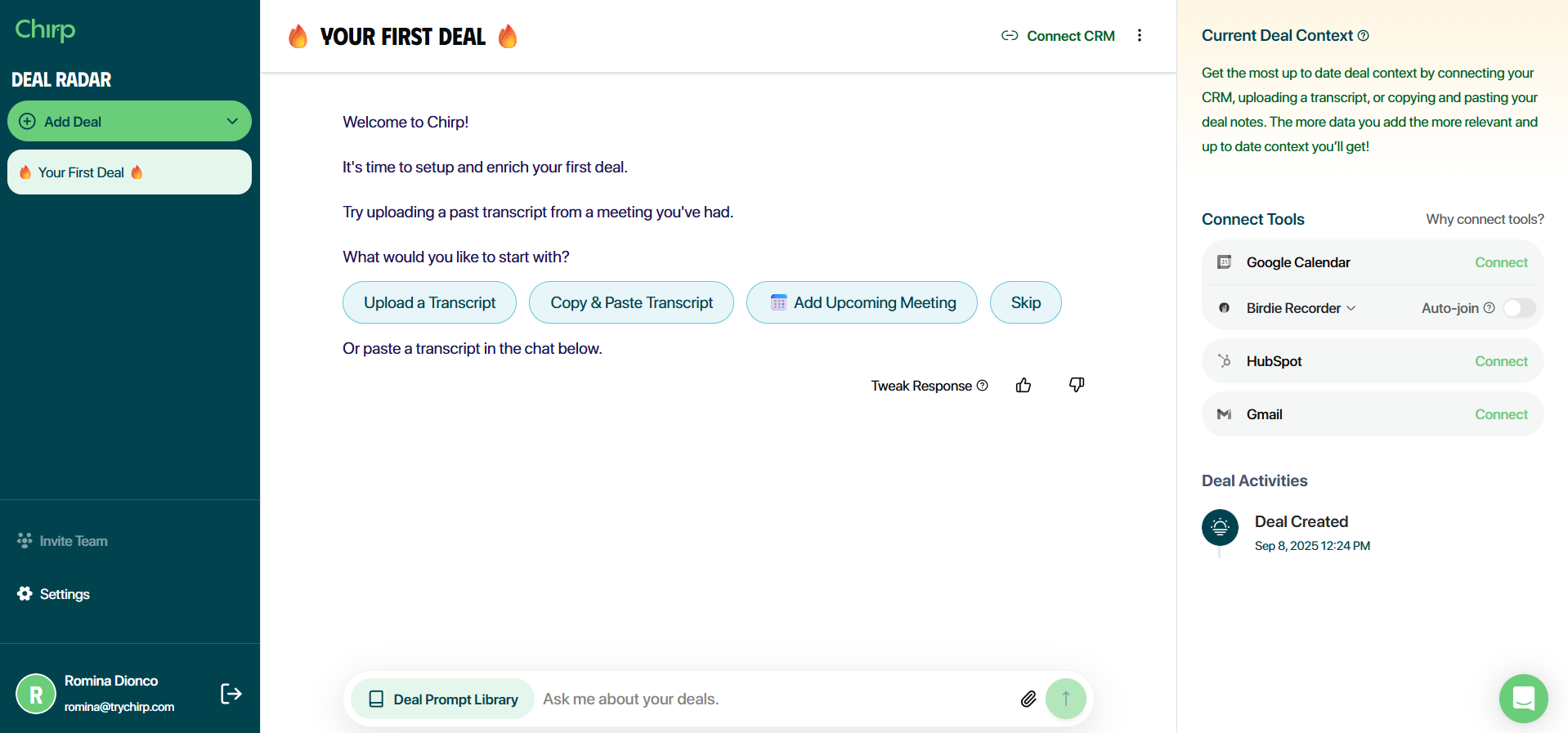This screenshot has width=1568, height=733.
Task: Click the Current Deal Context help icon
Action: [1363, 36]
